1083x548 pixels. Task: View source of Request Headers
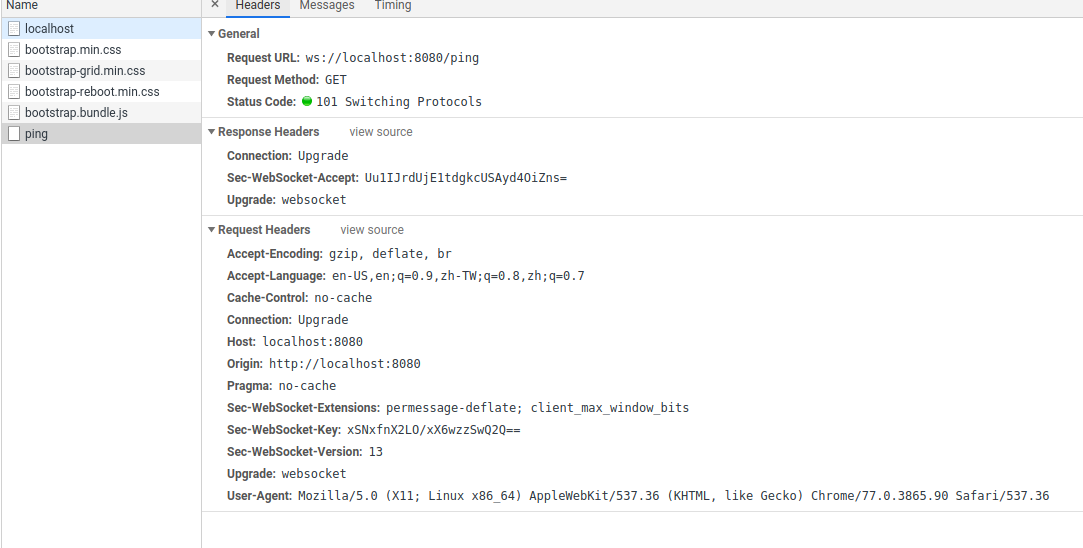(x=372, y=230)
